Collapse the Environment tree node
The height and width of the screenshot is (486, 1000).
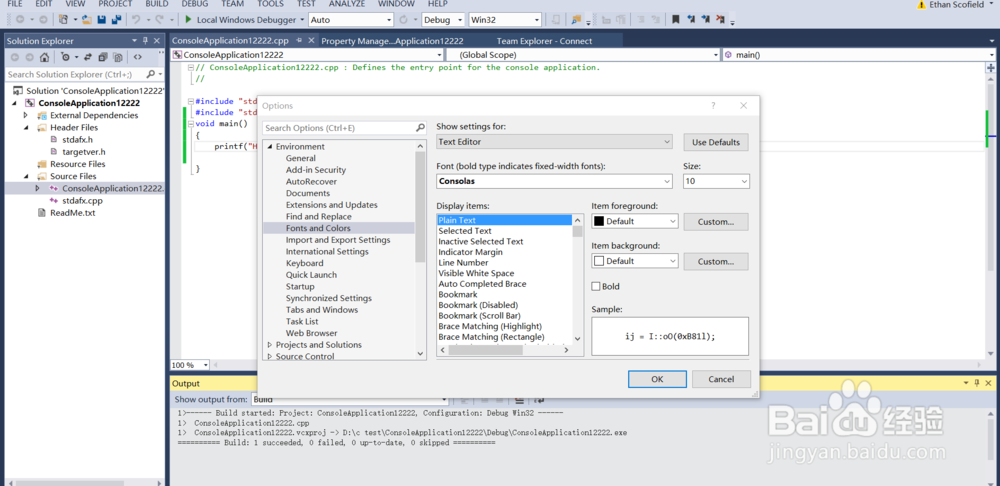pos(270,147)
